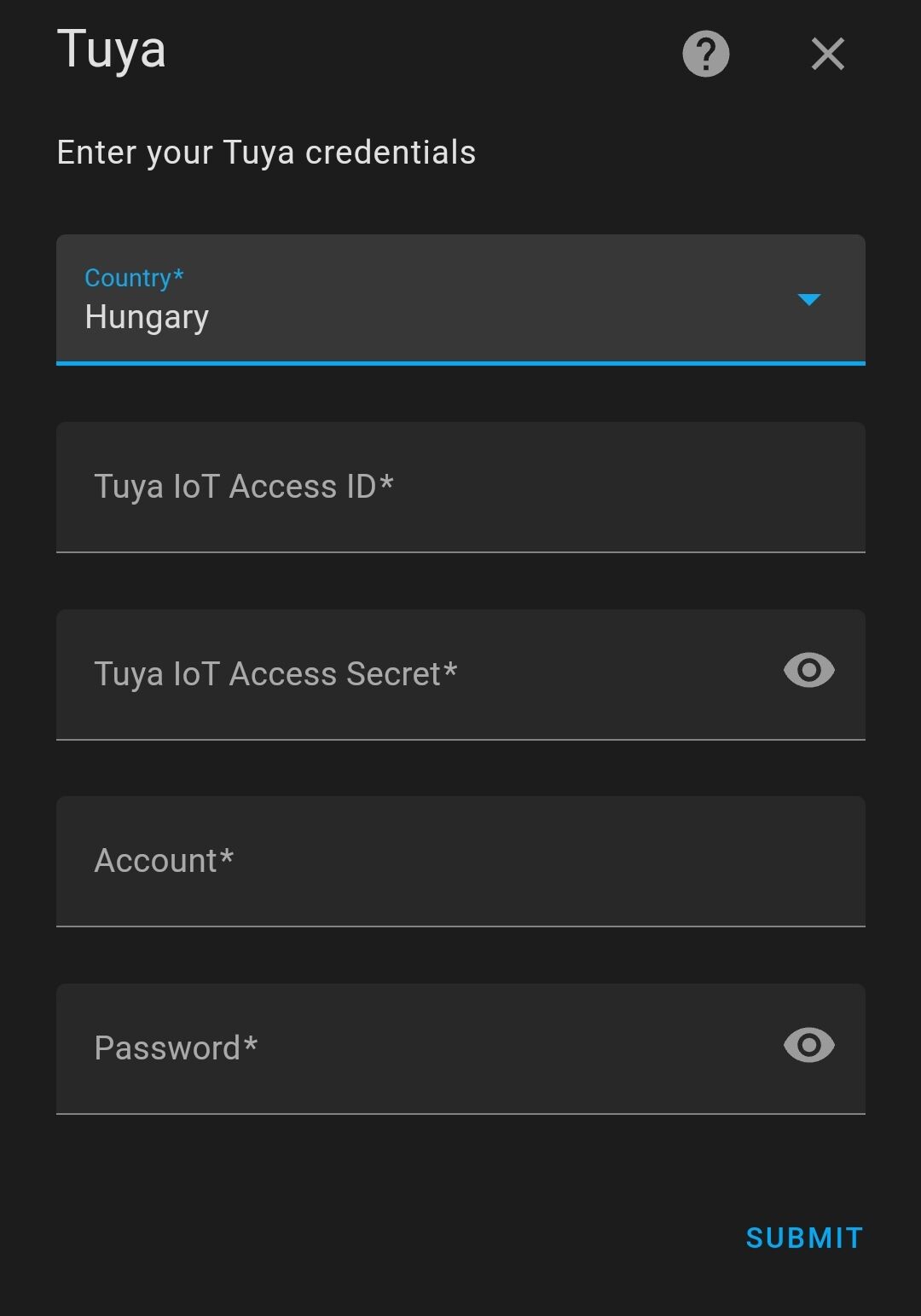Expand the Country dropdown arrow
The height and width of the screenshot is (1316, 921).
pos(808,299)
